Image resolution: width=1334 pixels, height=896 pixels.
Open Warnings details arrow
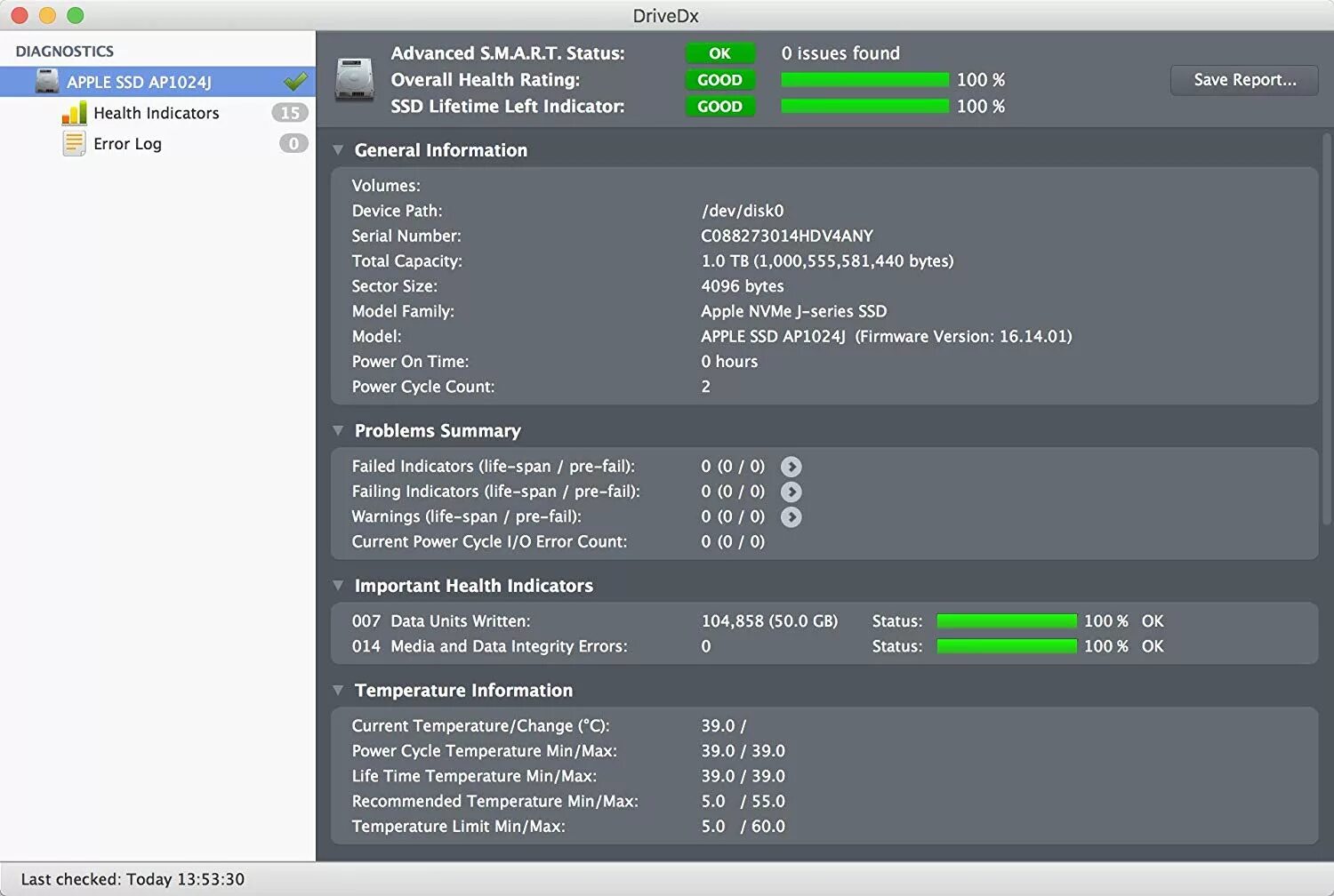pyautogui.click(x=791, y=516)
